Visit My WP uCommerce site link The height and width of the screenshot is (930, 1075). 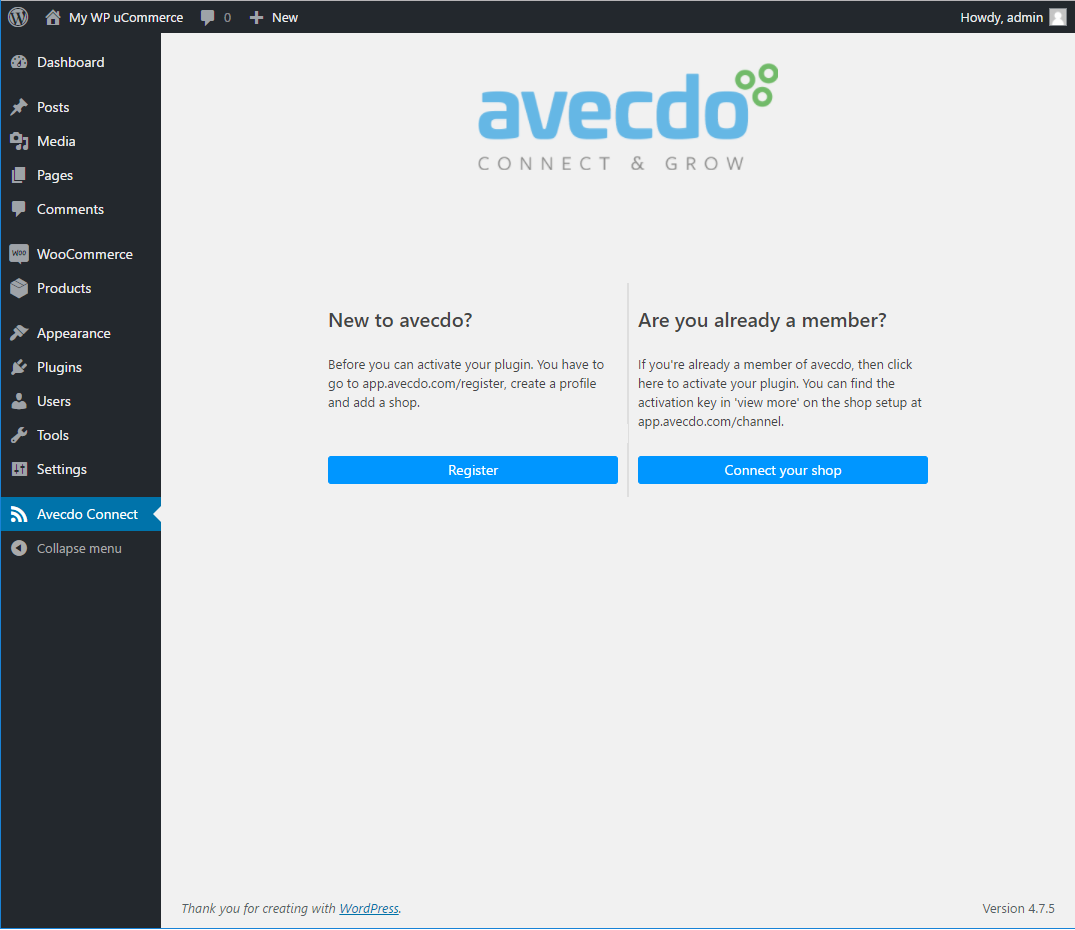(126, 17)
